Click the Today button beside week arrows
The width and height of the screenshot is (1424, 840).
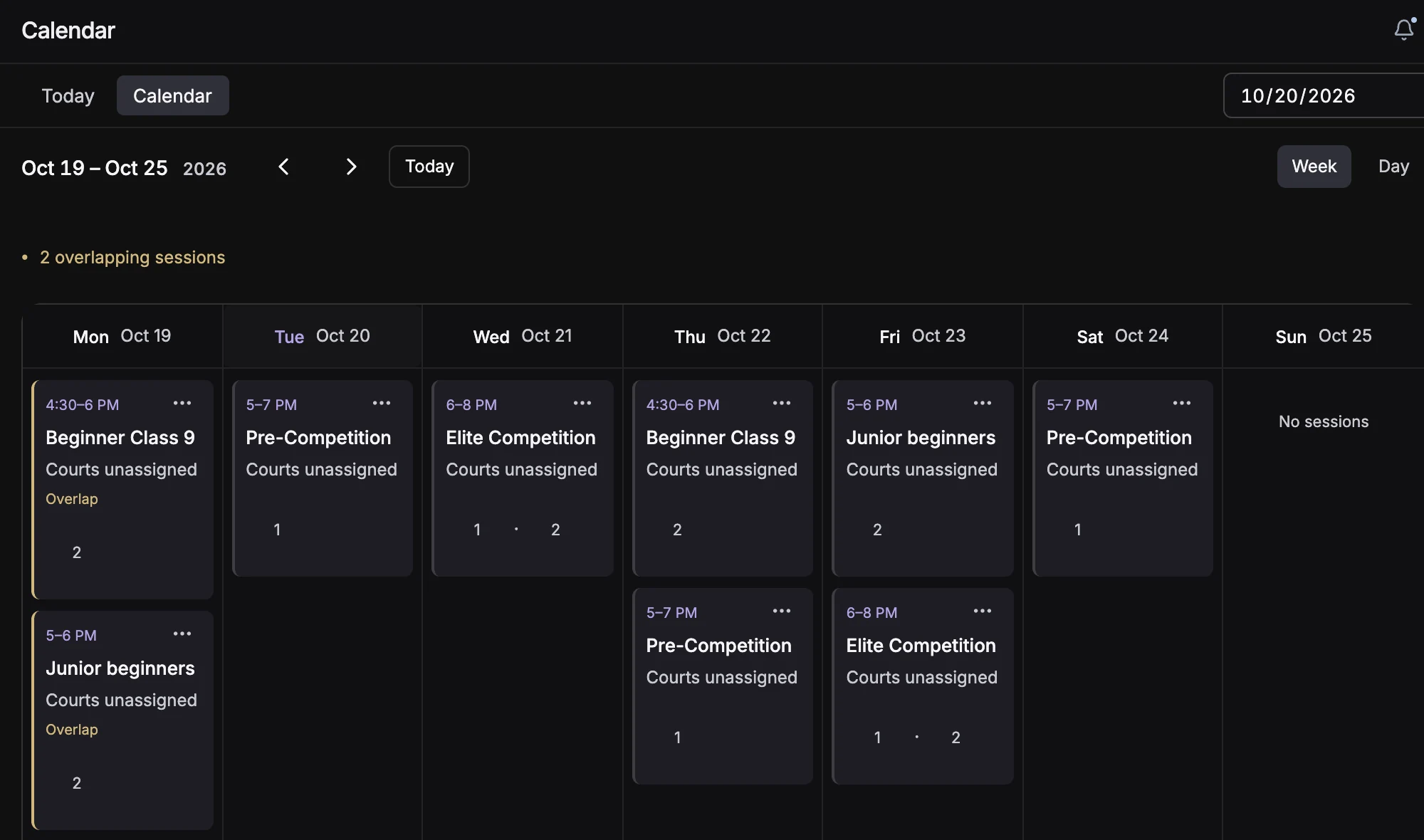429,167
